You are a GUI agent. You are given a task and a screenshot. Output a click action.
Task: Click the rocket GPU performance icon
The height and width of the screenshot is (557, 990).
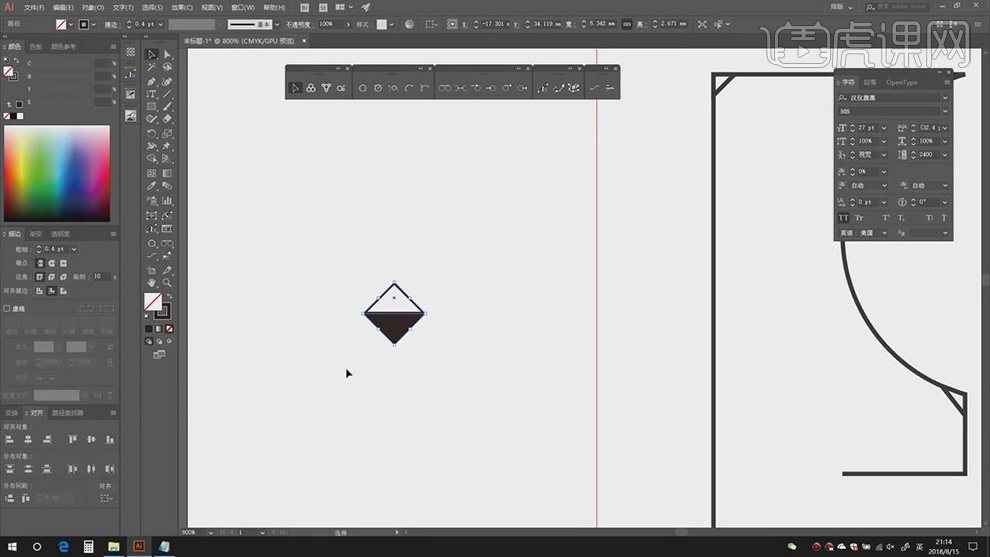point(366,7)
